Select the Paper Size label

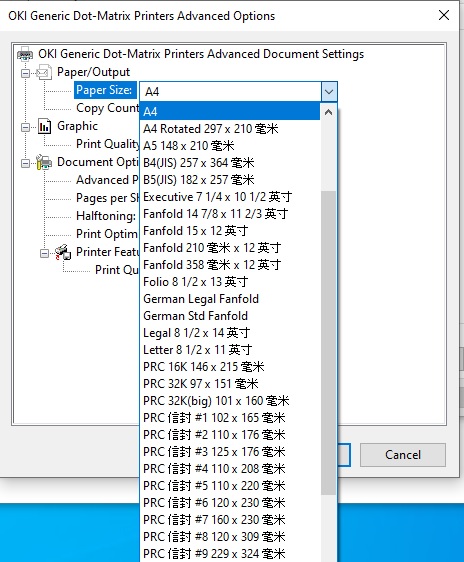pyautogui.click(x=105, y=90)
